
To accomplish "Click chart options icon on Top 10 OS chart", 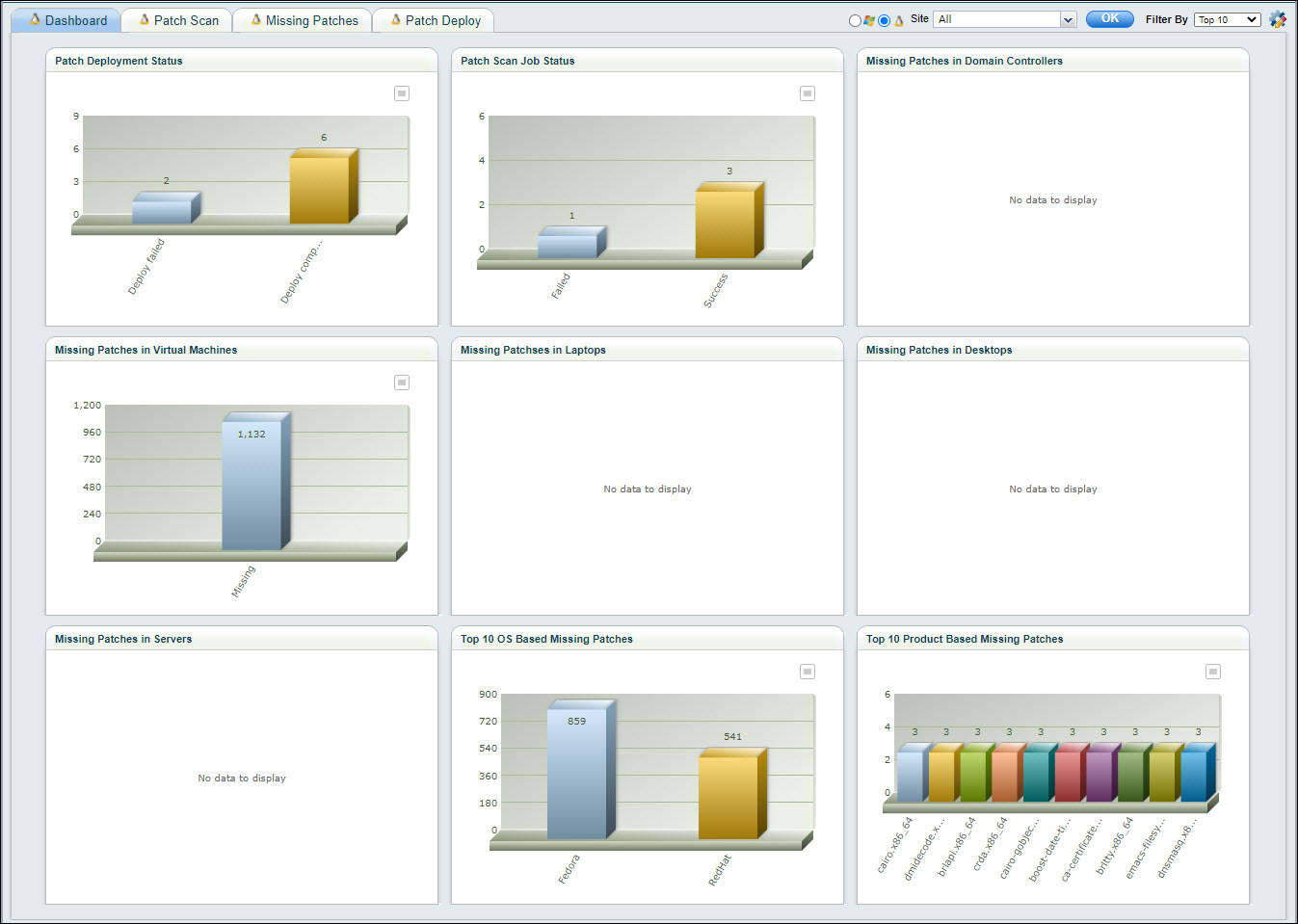I will [807, 672].
